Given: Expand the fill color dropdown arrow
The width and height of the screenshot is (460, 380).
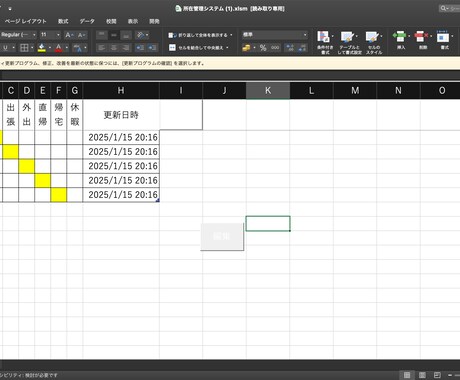Looking at the screenshot, I should [50, 48].
